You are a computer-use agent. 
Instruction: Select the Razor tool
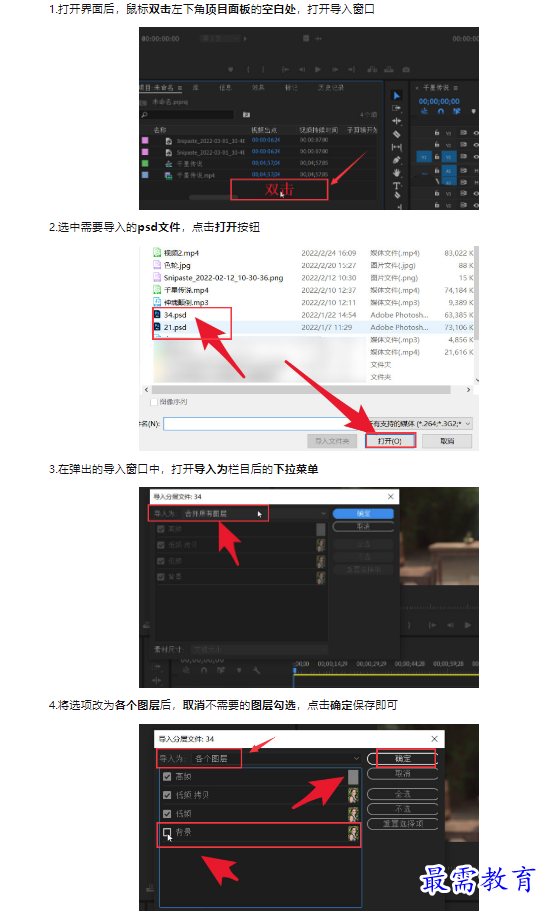[397, 134]
